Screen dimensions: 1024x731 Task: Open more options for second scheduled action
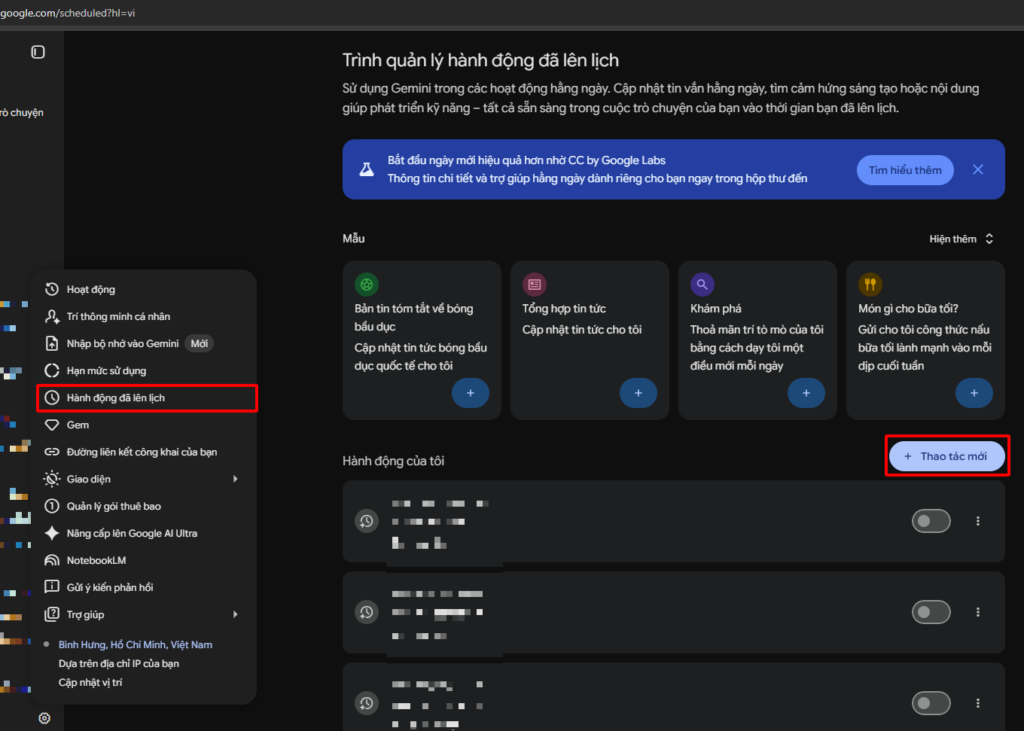coord(978,612)
